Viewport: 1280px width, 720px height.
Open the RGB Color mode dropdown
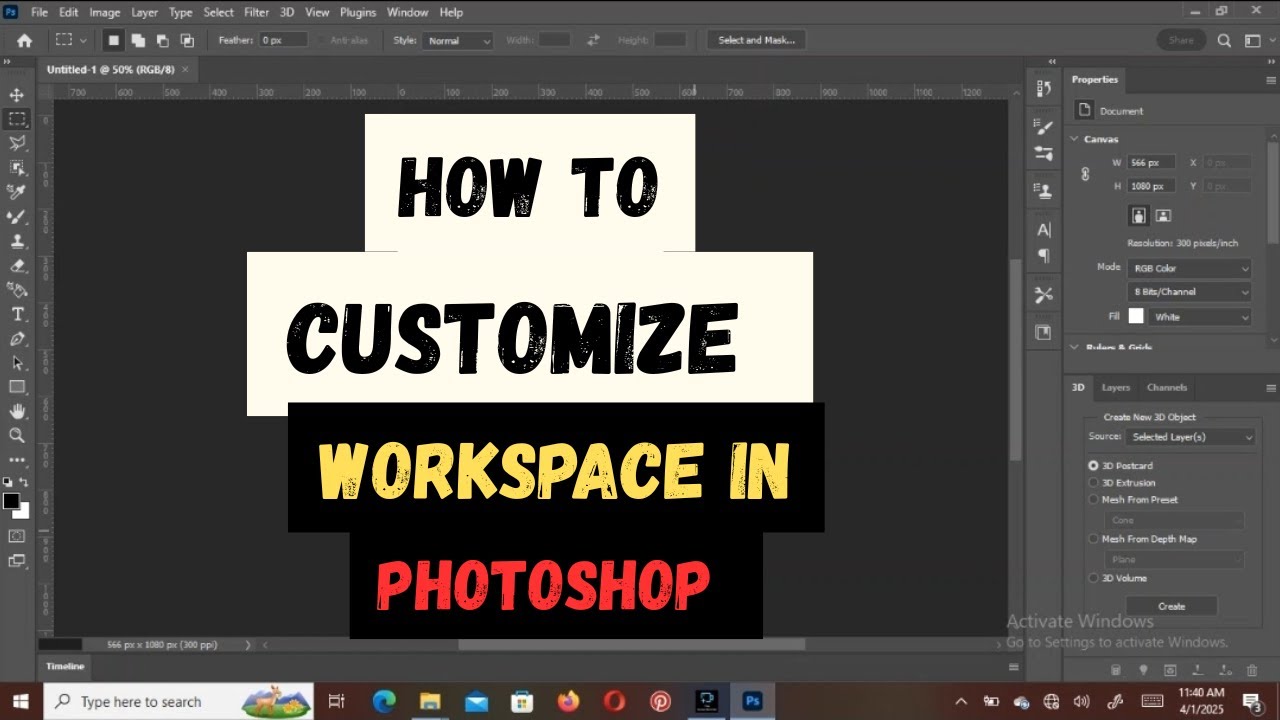[x=1189, y=268]
